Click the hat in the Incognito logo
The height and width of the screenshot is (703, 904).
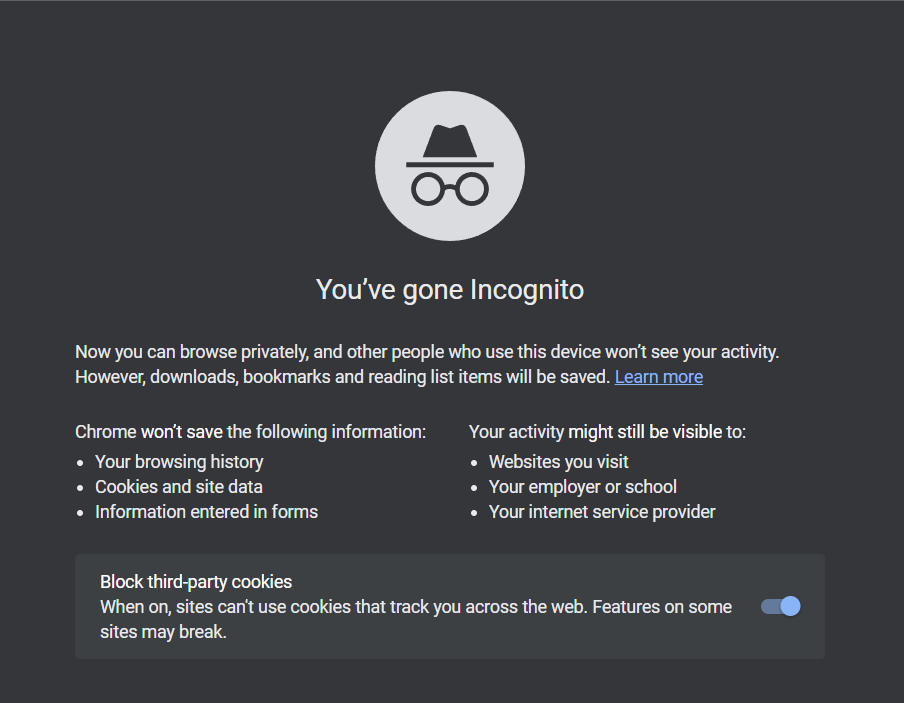pos(450,146)
